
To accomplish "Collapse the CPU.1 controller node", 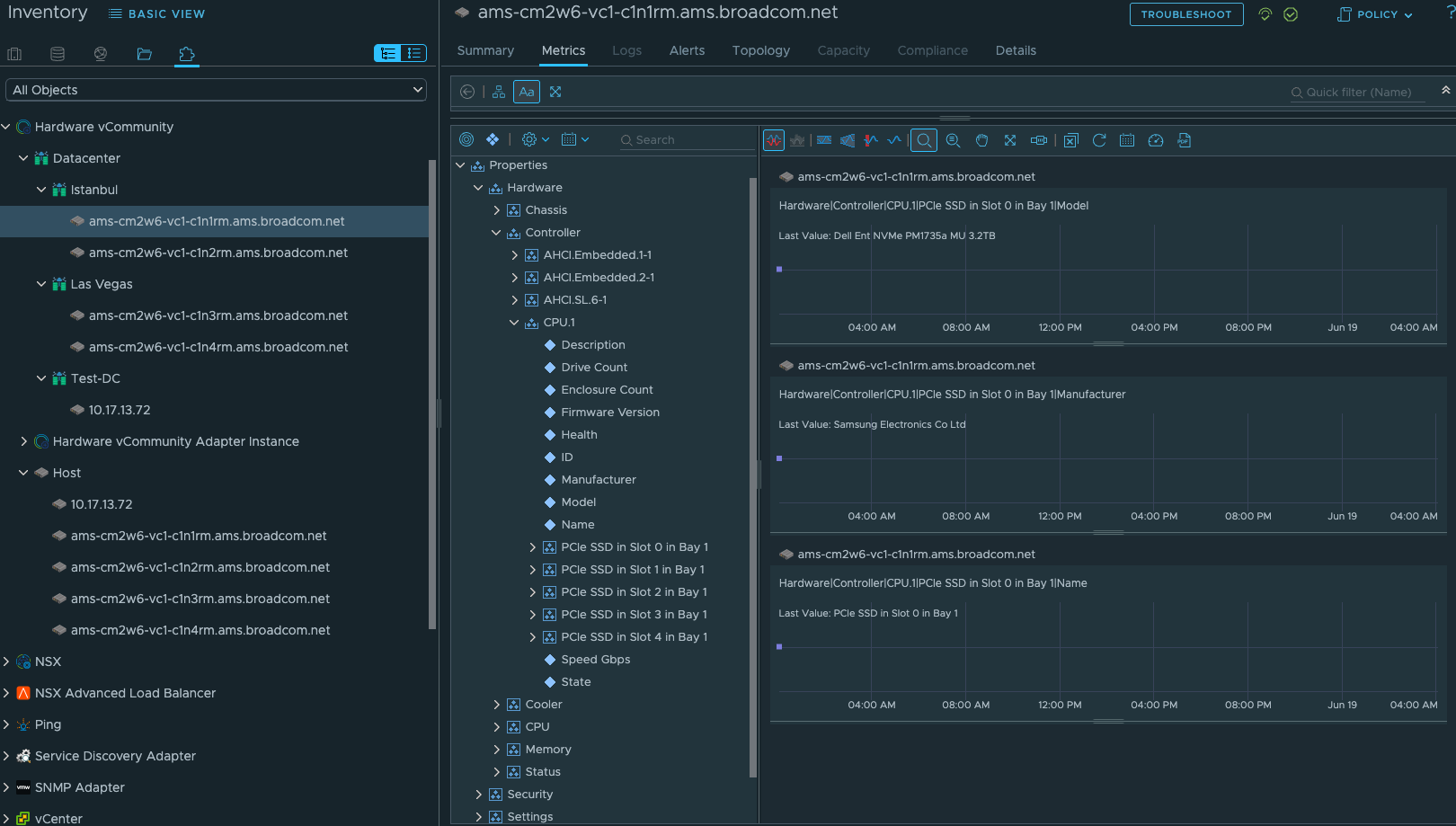I will coord(514,323).
